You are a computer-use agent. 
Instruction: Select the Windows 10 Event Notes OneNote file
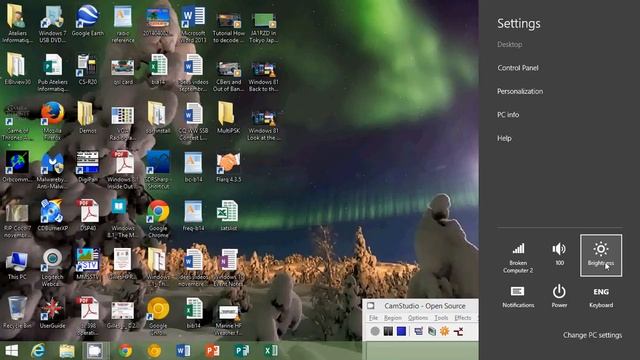coord(229,267)
